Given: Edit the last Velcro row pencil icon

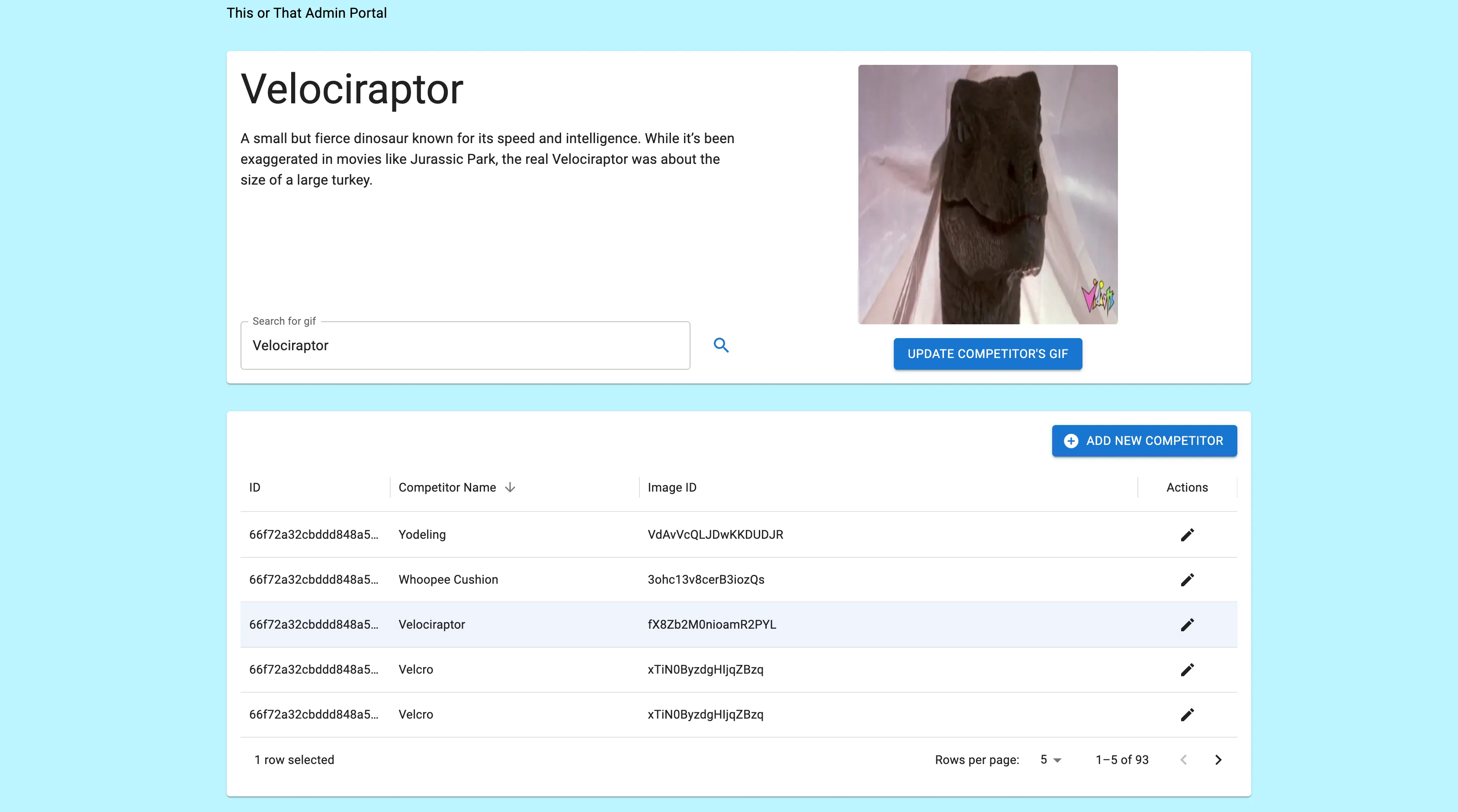Looking at the screenshot, I should (1187, 714).
